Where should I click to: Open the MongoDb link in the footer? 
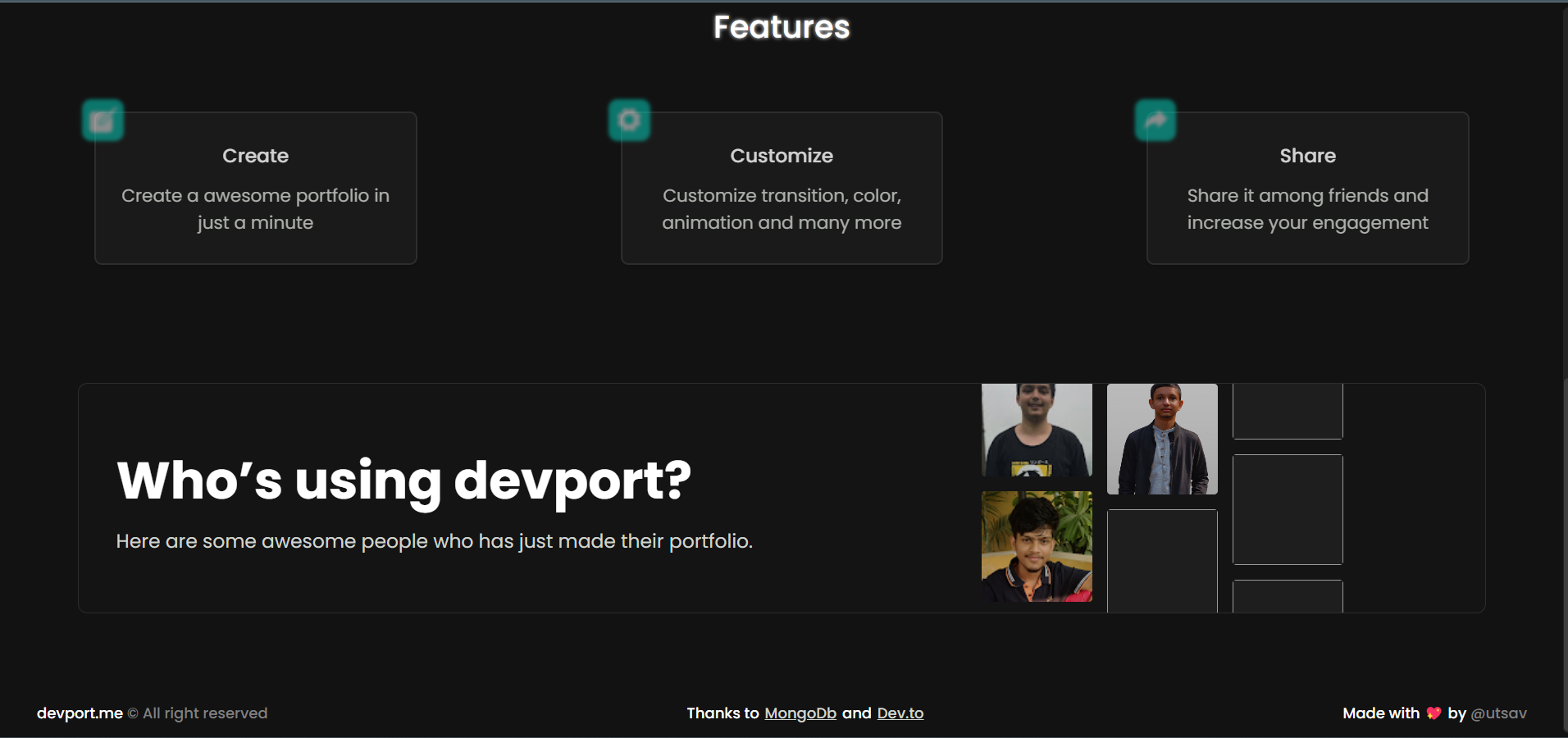click(x=800, y=713)
